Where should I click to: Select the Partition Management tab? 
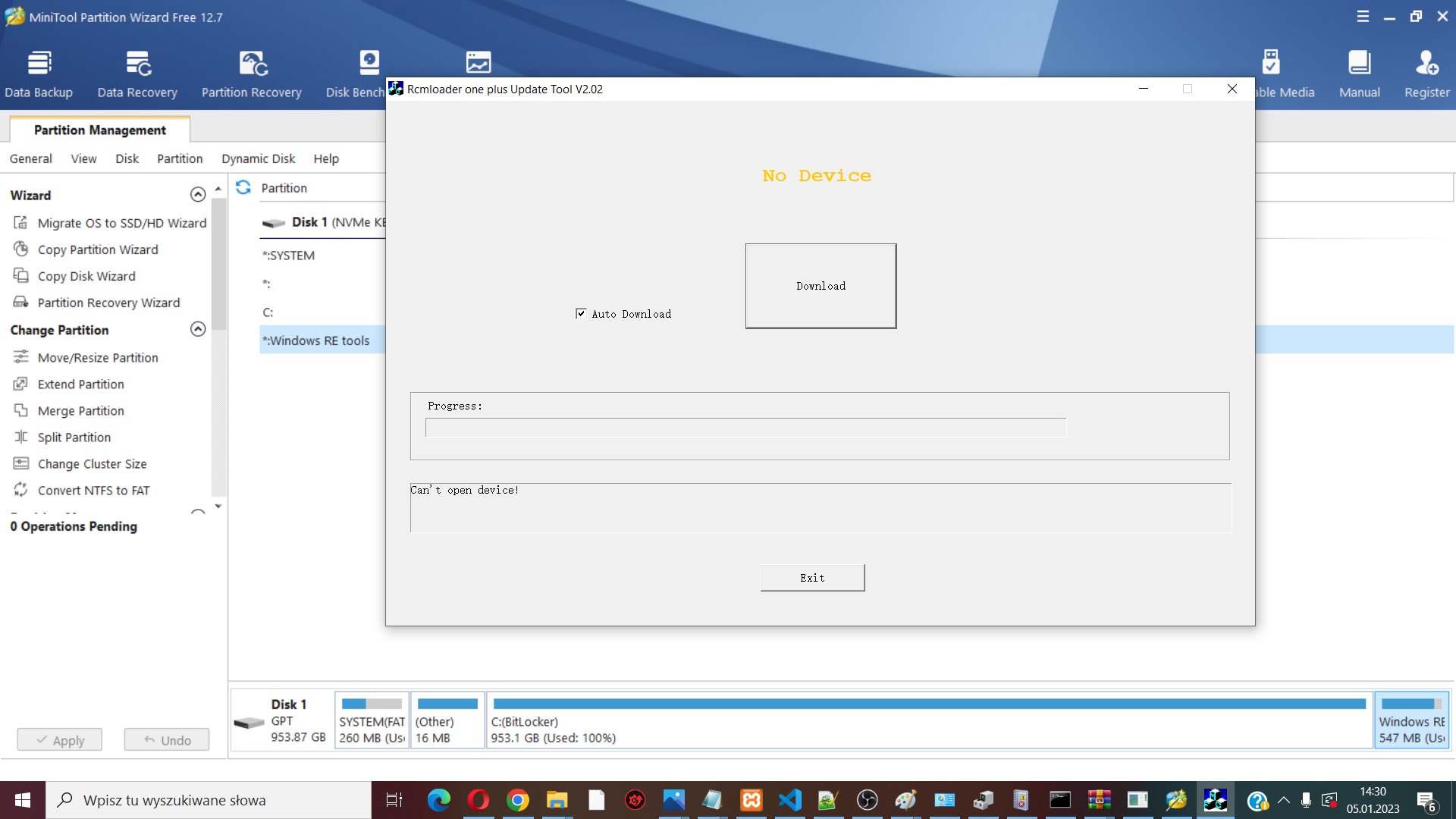click(100, 130)
